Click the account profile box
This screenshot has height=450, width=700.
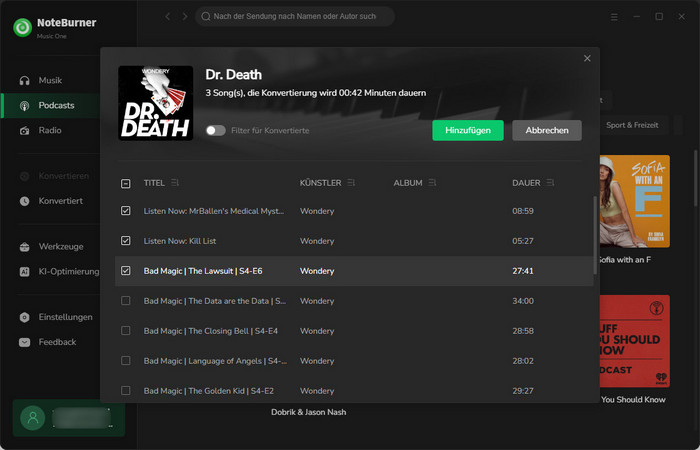click(x=69, y=418)
